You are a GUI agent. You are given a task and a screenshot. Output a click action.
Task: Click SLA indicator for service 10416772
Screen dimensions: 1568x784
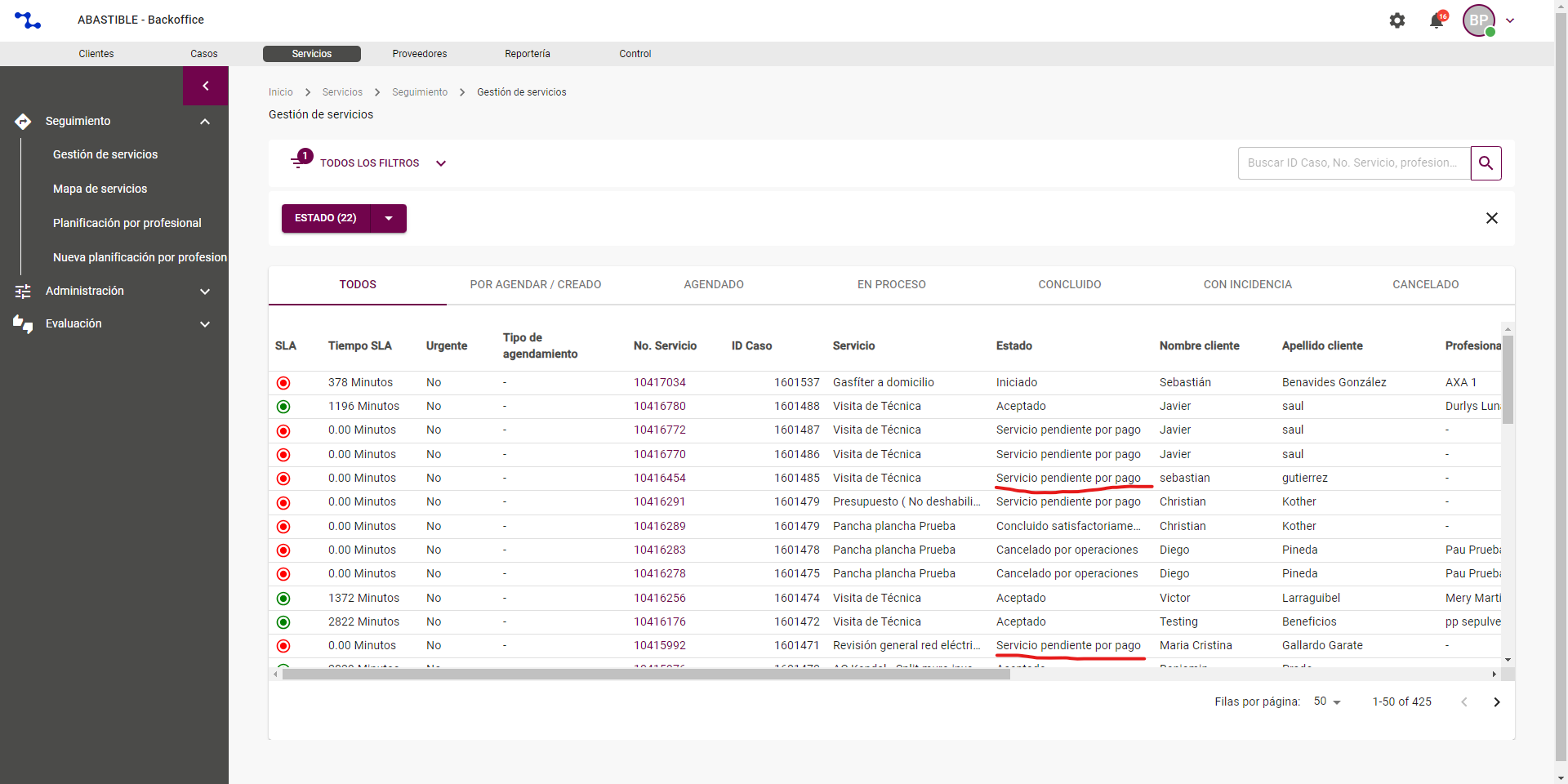click(x=283, y=431)
